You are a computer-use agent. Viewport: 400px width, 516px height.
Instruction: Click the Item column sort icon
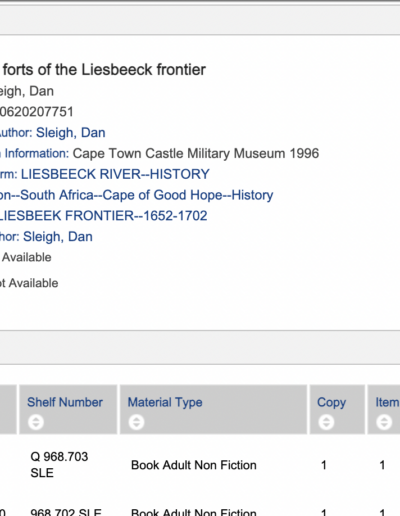tap(384, 422)
